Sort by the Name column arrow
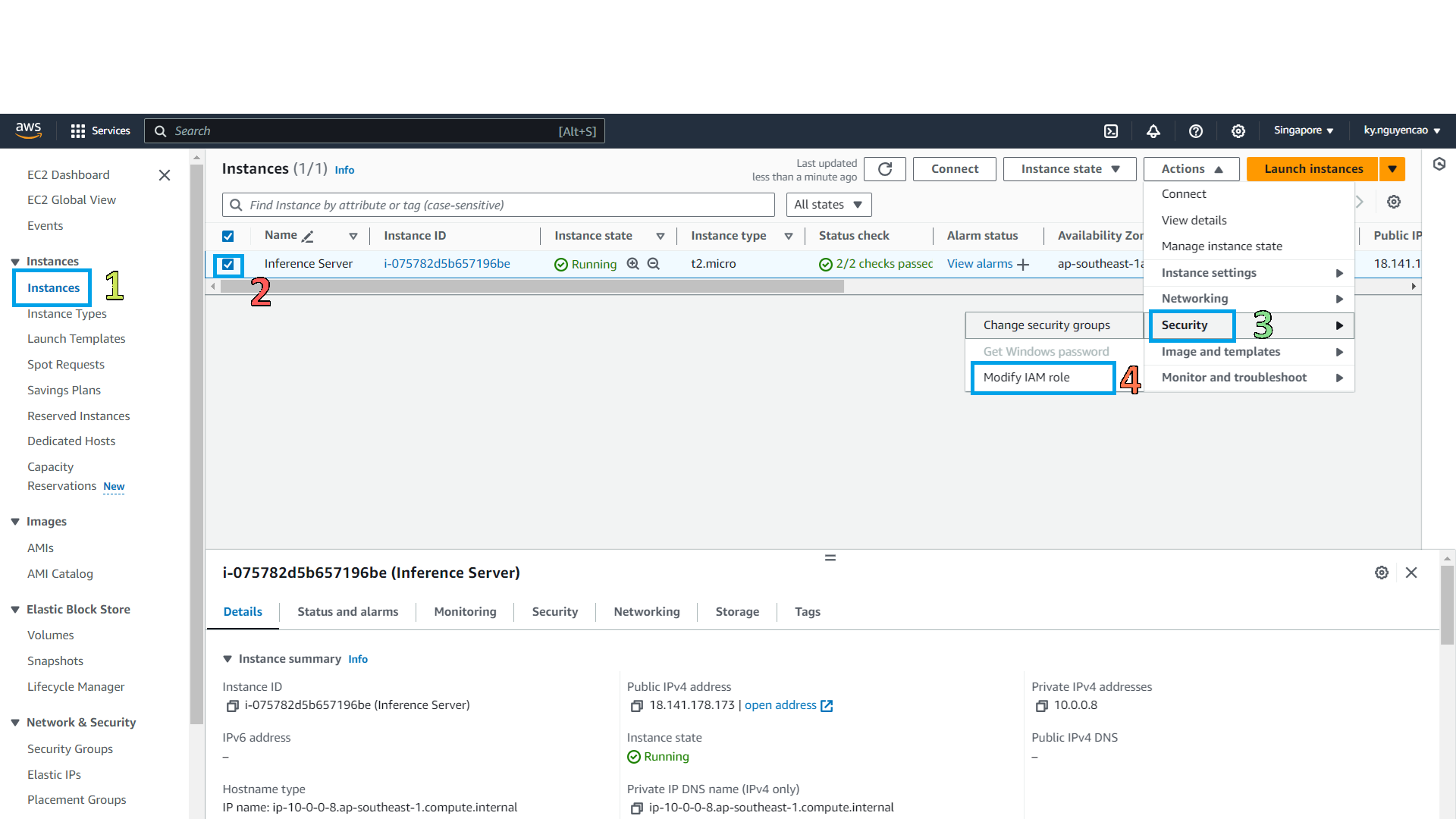The image size is (1456, 819). coord(353,237)
